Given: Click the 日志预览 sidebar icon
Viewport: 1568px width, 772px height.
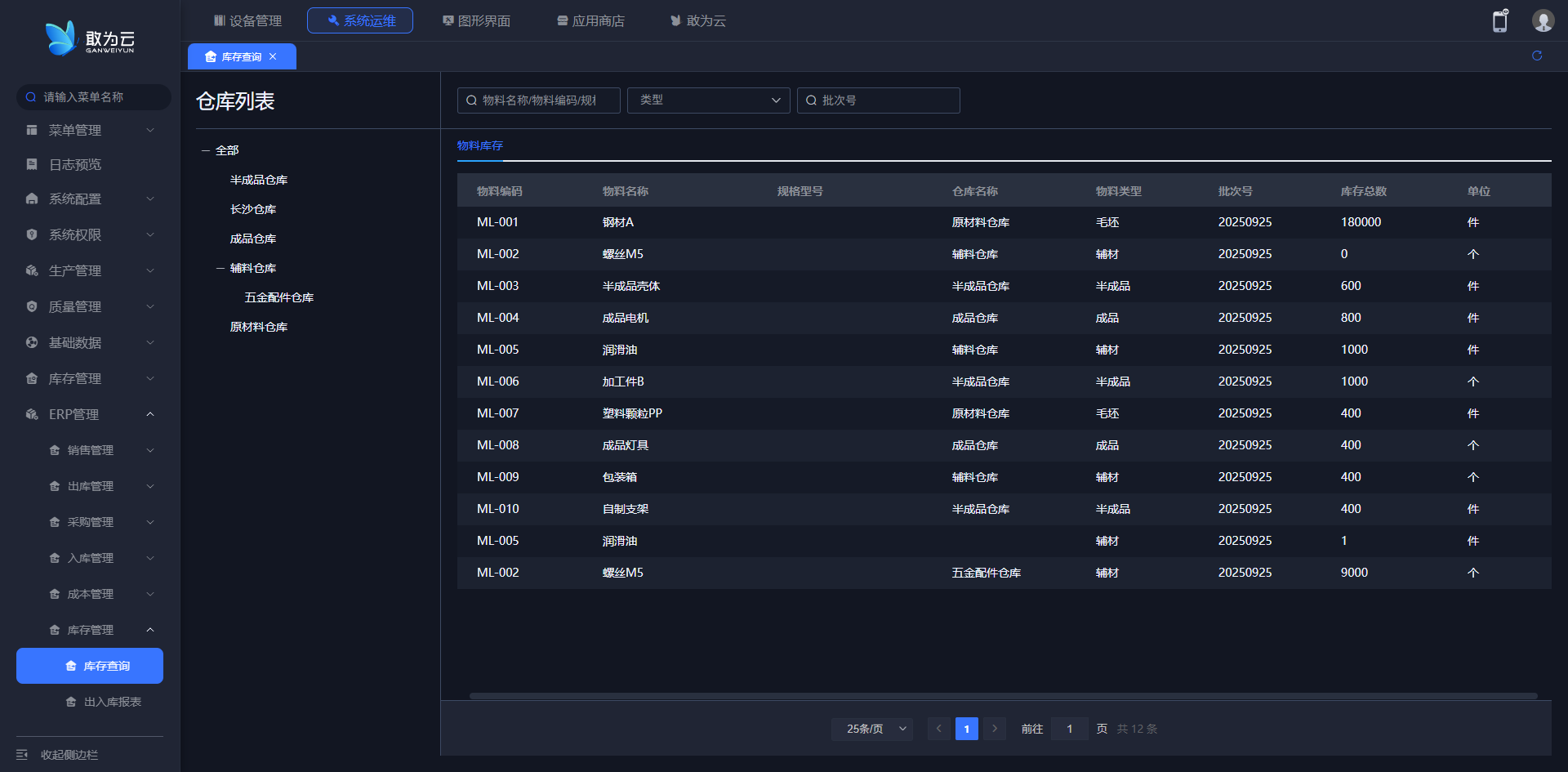Looking at the screenshot, I should coord(32,164).
